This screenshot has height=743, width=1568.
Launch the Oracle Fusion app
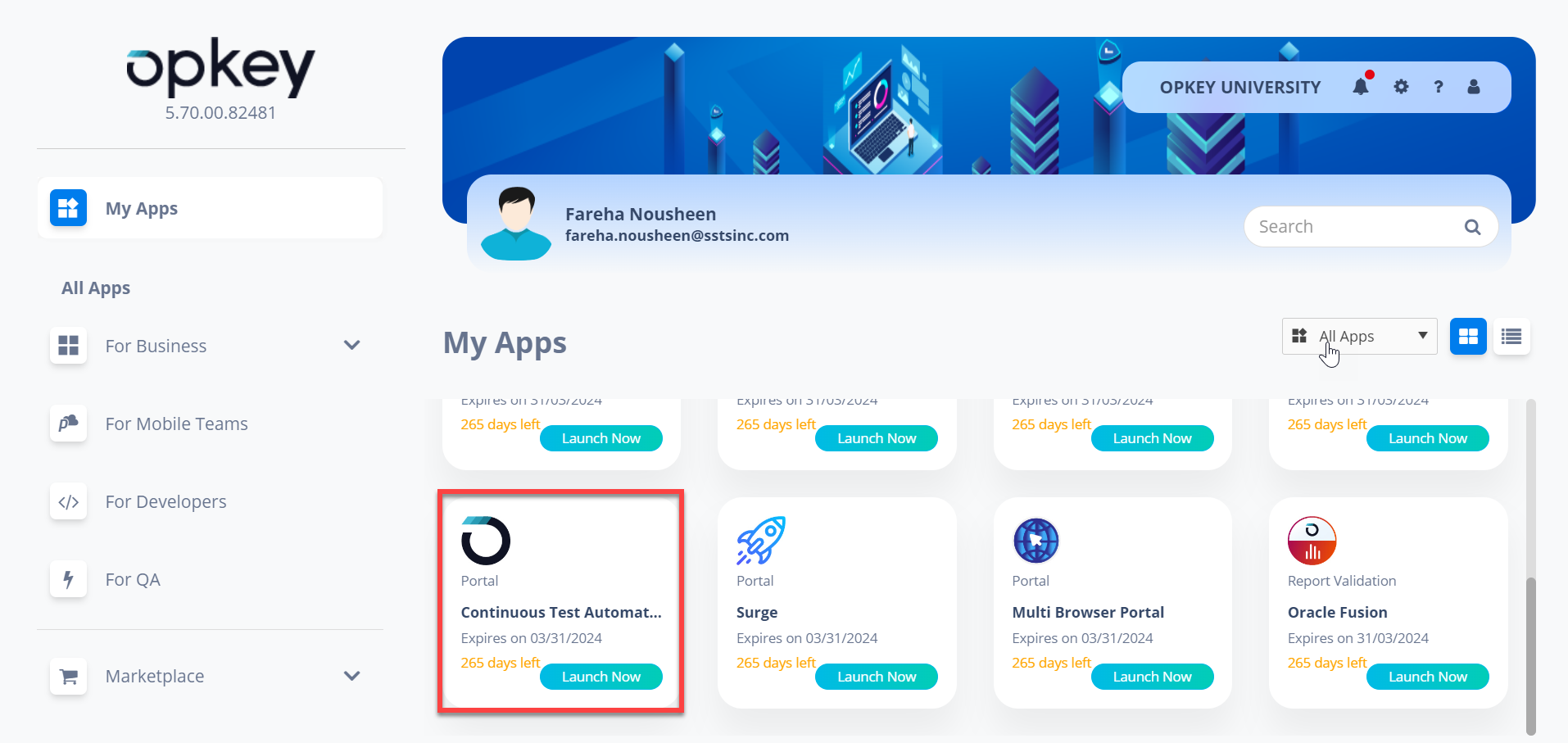pos(1428,677)
